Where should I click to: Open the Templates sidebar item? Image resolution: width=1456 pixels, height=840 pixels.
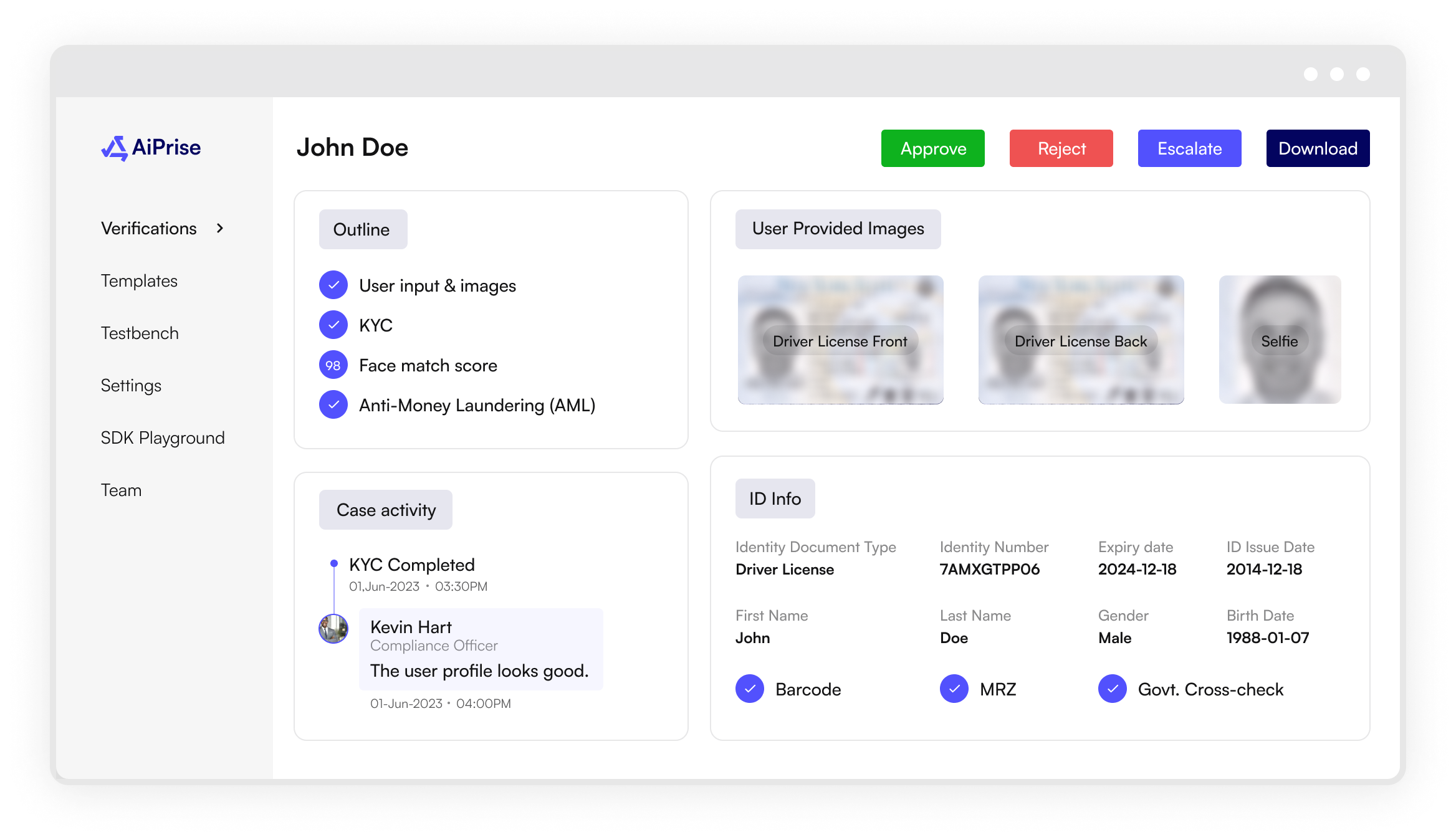click(x=139, y=281)
